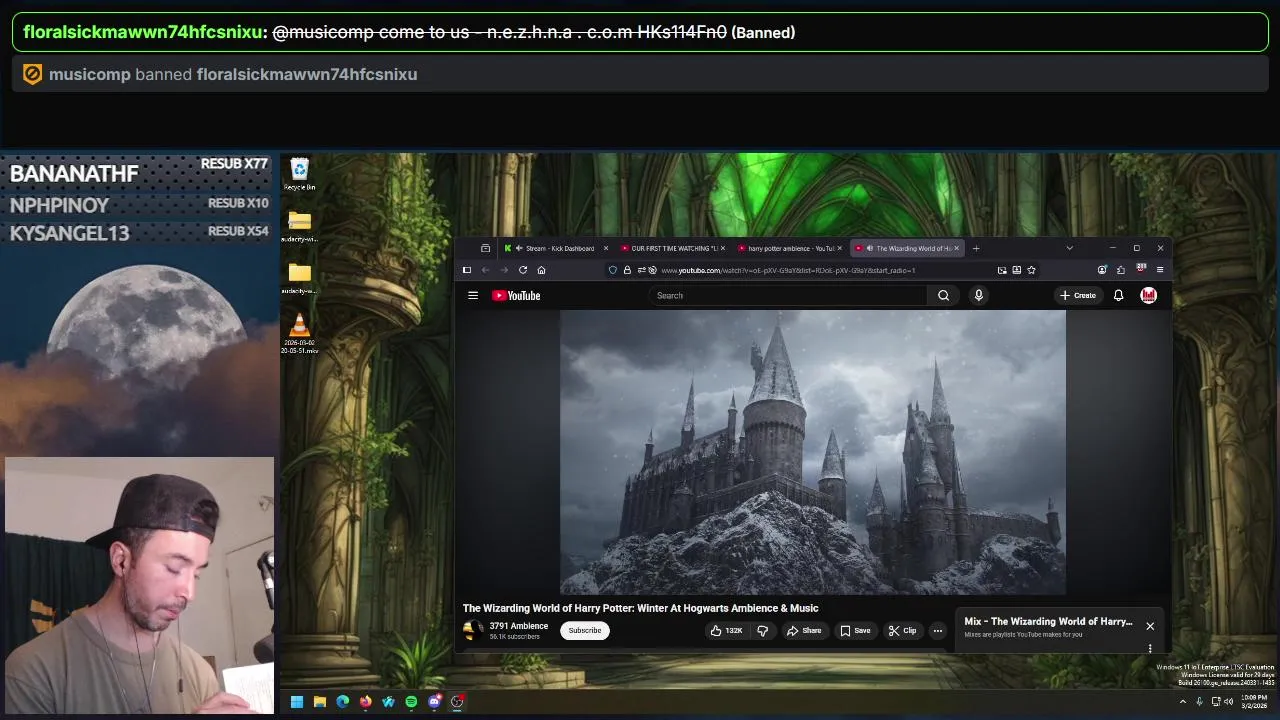
Task: Open Firefox View icon in tab strip
Action: 485,248
